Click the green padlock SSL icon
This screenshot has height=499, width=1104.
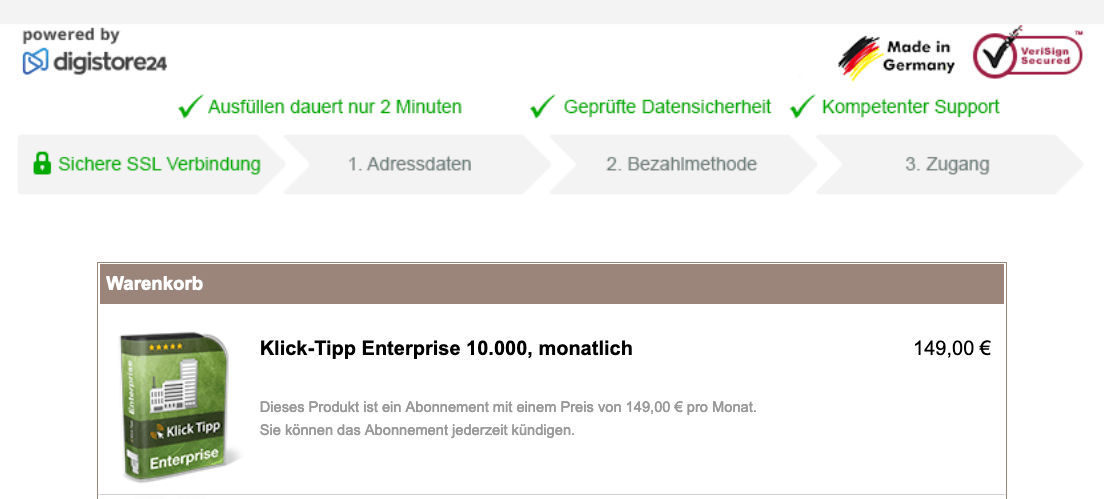click(42, 165)
